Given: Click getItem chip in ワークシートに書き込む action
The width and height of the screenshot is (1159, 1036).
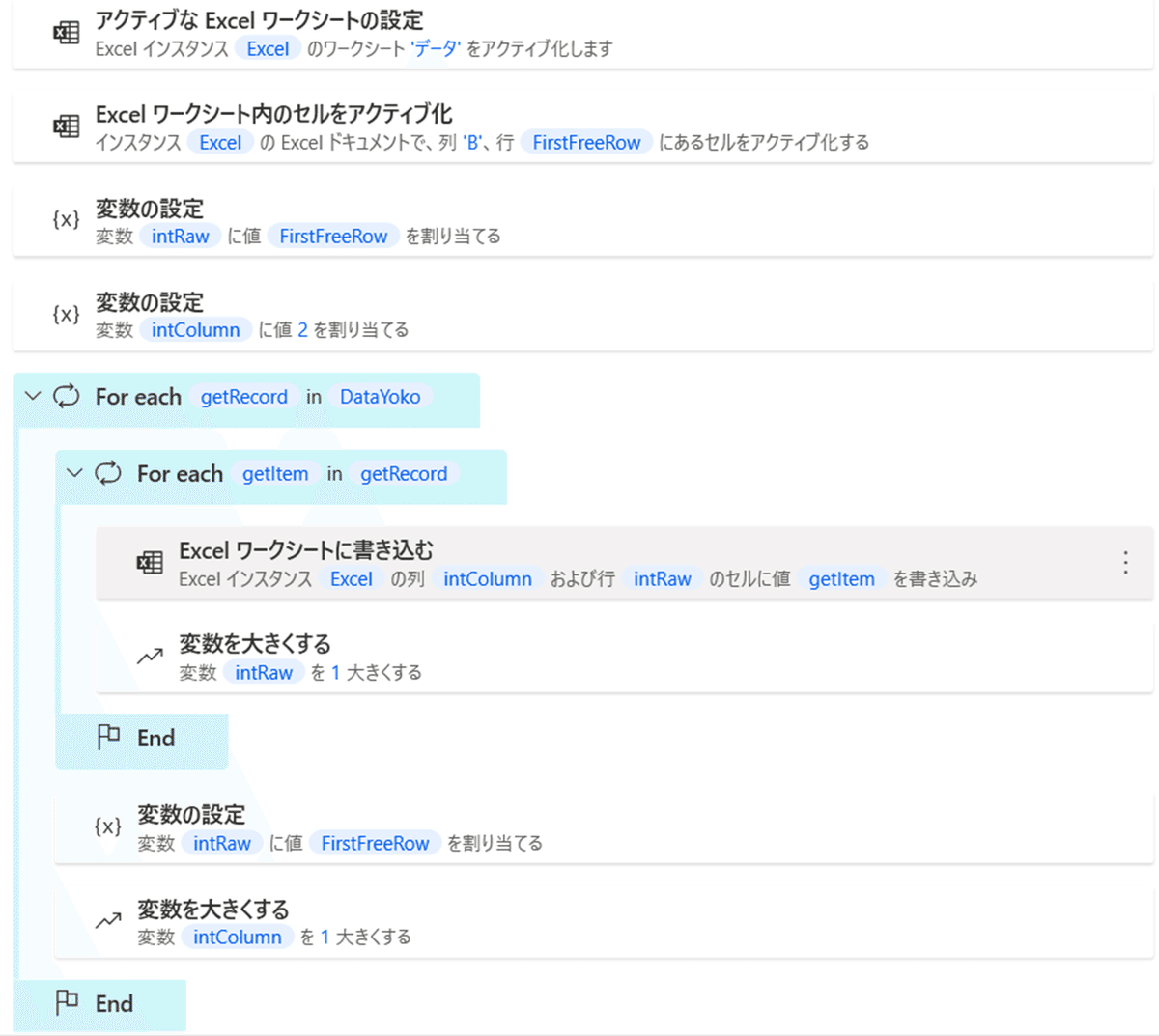Looking at the screenshot, I should pyautogui.click(x=842, y=578).
